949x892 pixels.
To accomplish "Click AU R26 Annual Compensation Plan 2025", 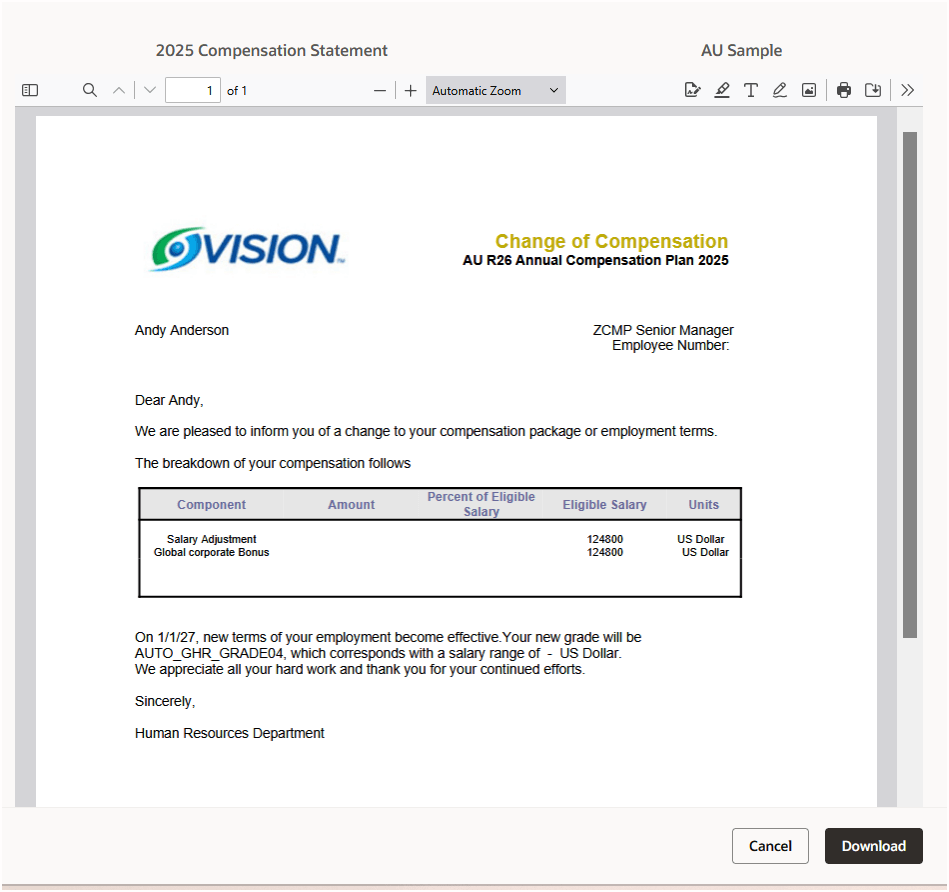I will point(596,260).
